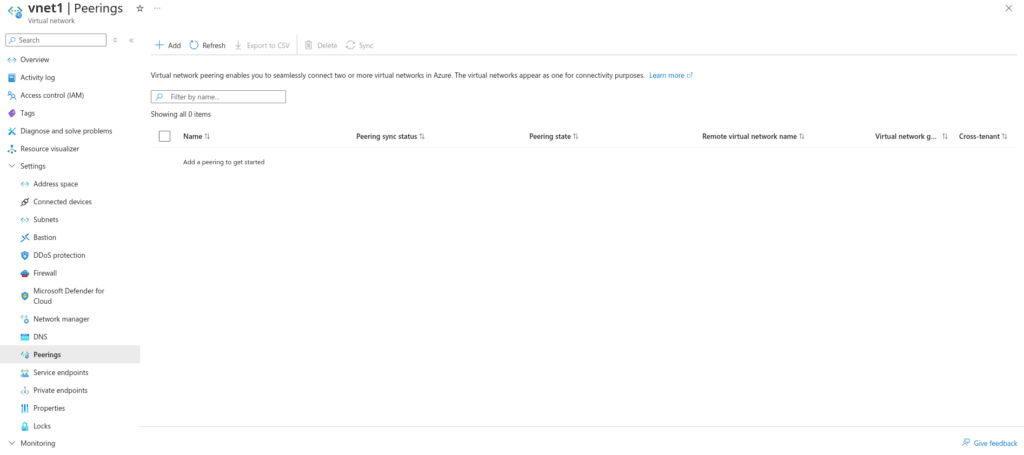Sort by Peering sync status column
The width and height of the screenshot is (1024, 455).
pos(391,136)
